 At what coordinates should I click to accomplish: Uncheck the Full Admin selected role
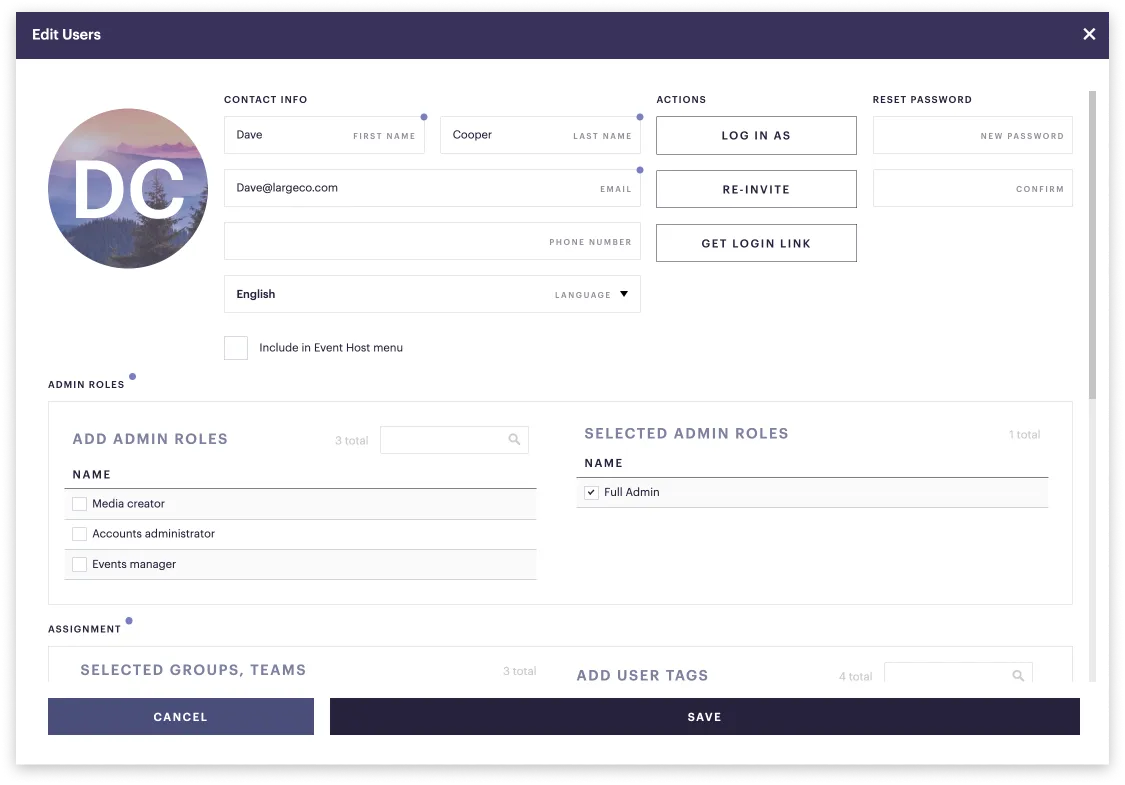591,492
